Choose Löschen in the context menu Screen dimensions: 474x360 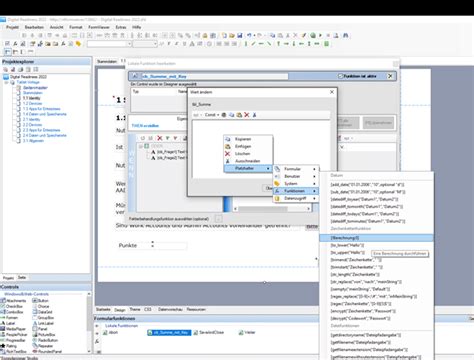pos(248,154)
